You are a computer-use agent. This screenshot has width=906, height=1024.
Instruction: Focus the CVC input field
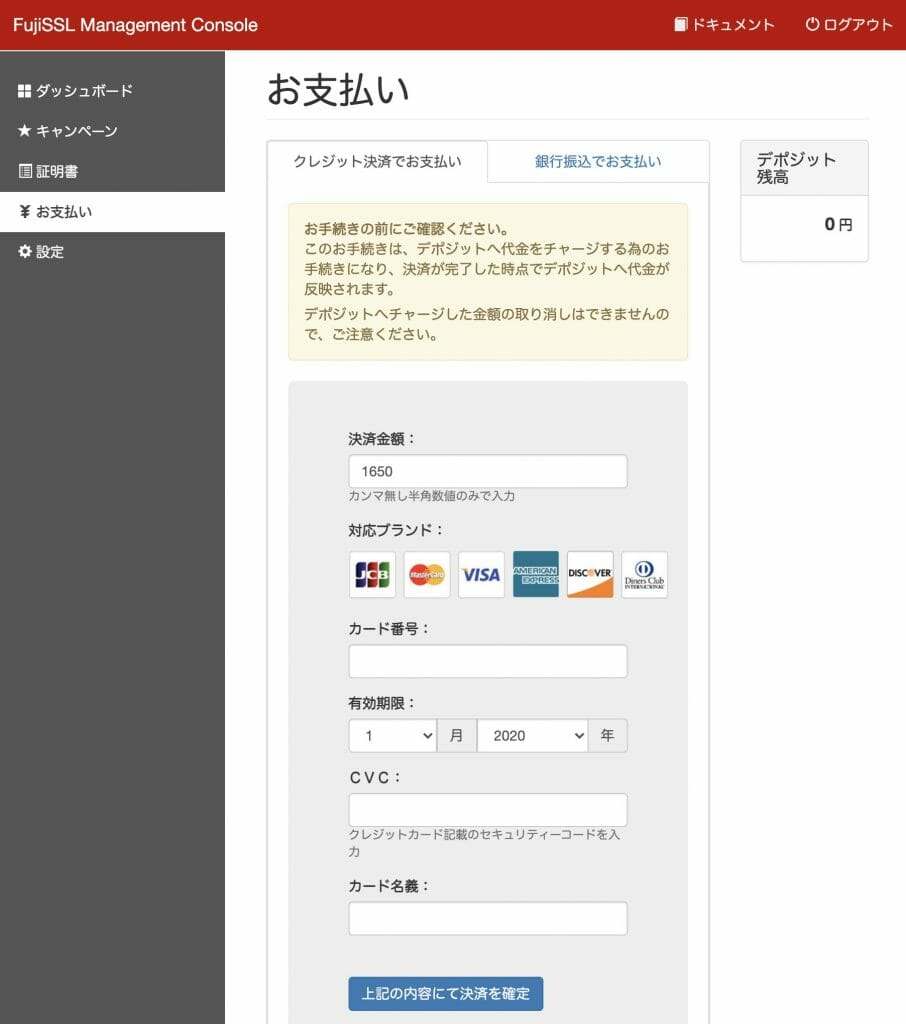[488, 810]
